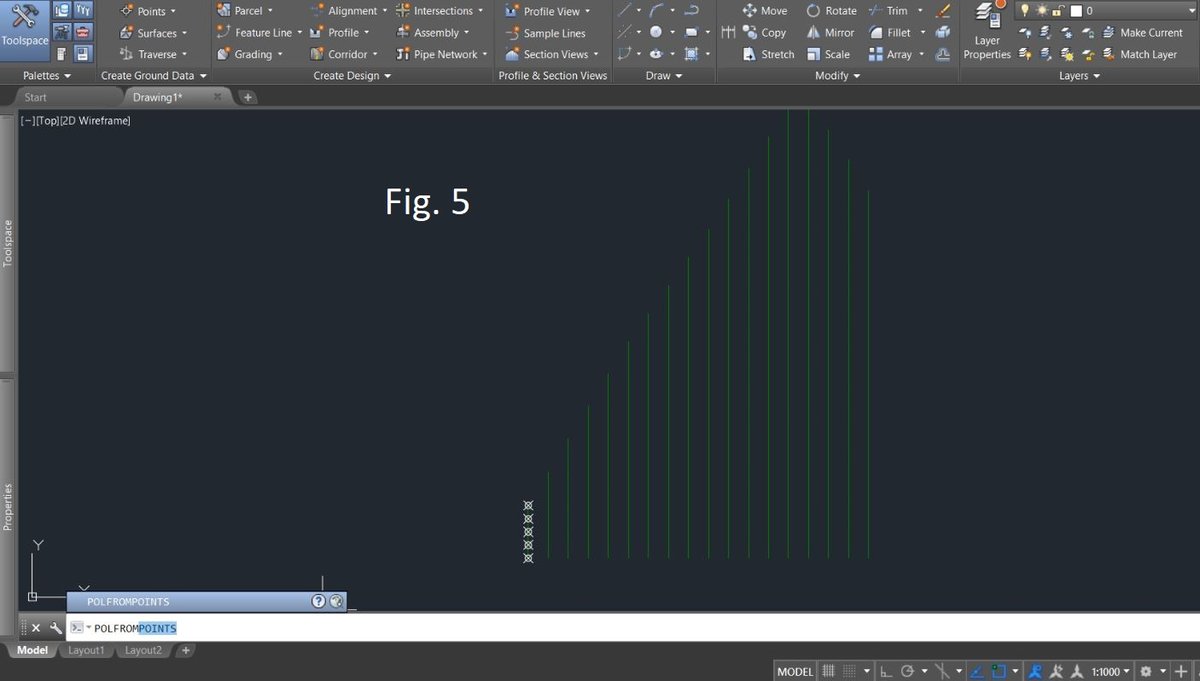Open Sample Lines creation tool
1200x681 pixels.
tap(552, 32)
